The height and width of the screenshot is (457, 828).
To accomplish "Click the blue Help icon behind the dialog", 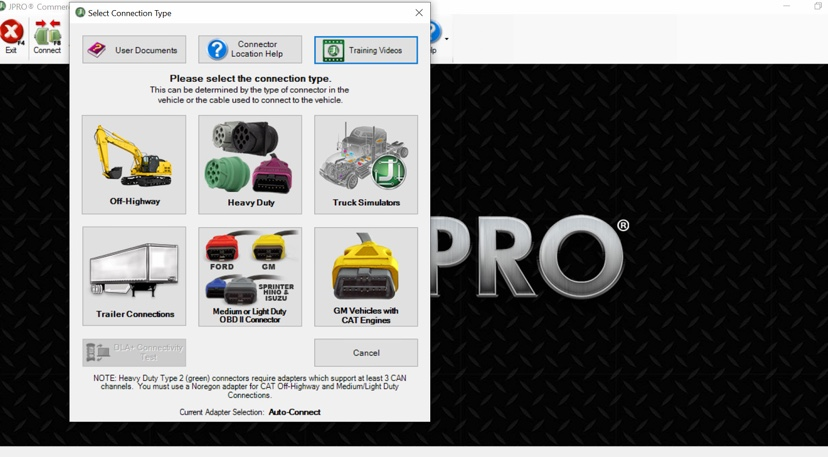I will tap(435, 32).
